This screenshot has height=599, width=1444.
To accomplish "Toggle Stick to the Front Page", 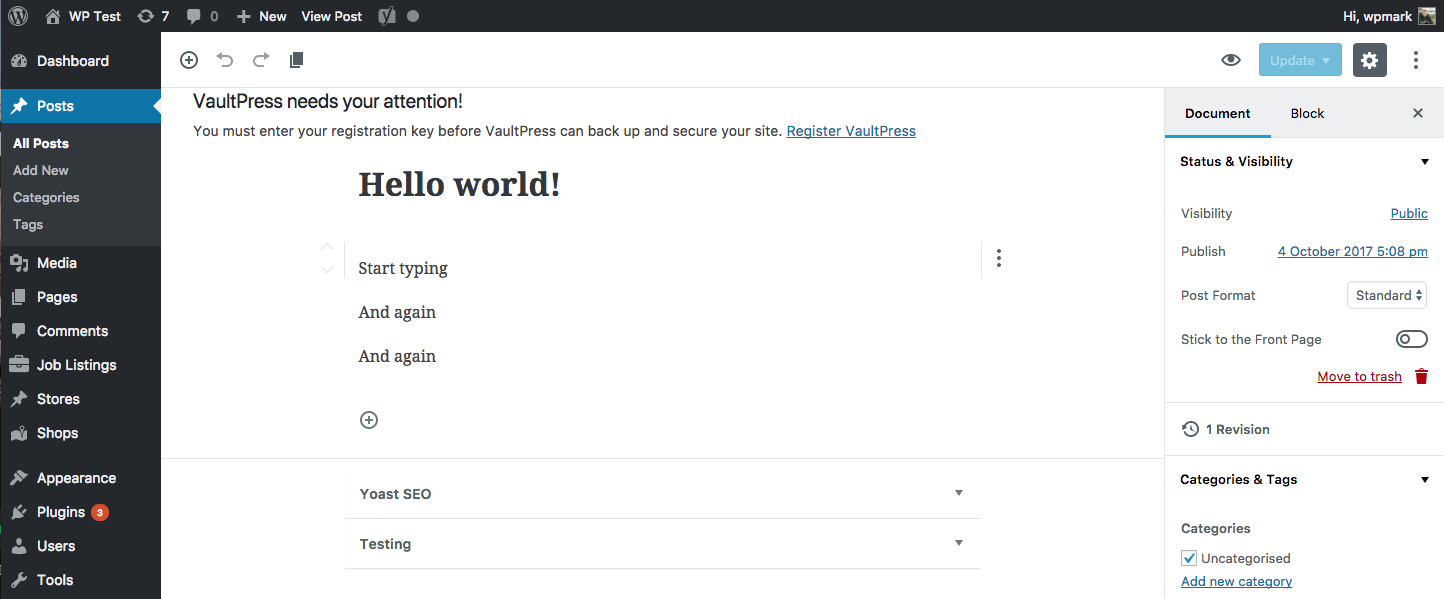I will coord(1412,339).
